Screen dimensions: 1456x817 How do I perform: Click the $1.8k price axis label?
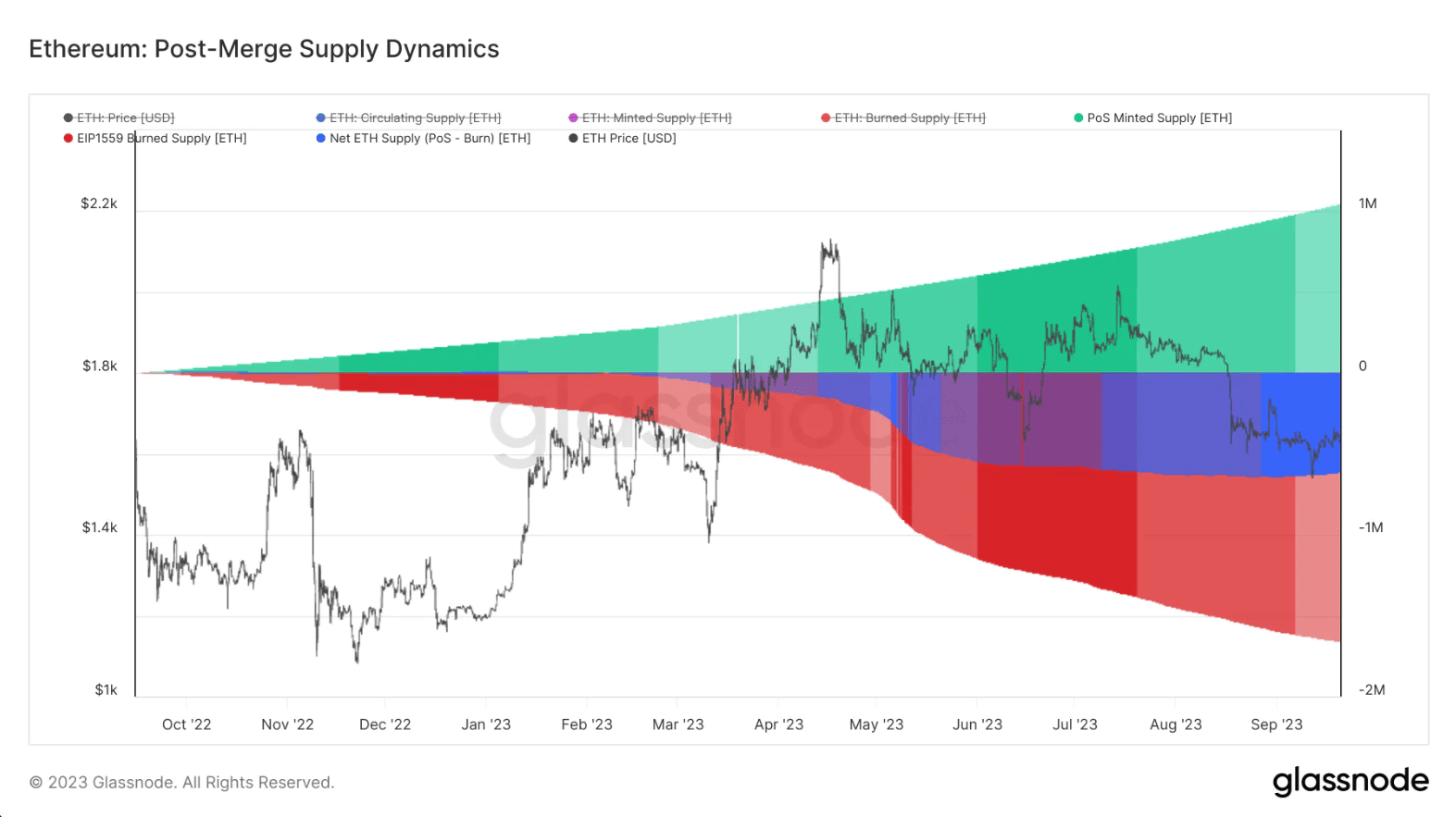(x=99, y=365)
